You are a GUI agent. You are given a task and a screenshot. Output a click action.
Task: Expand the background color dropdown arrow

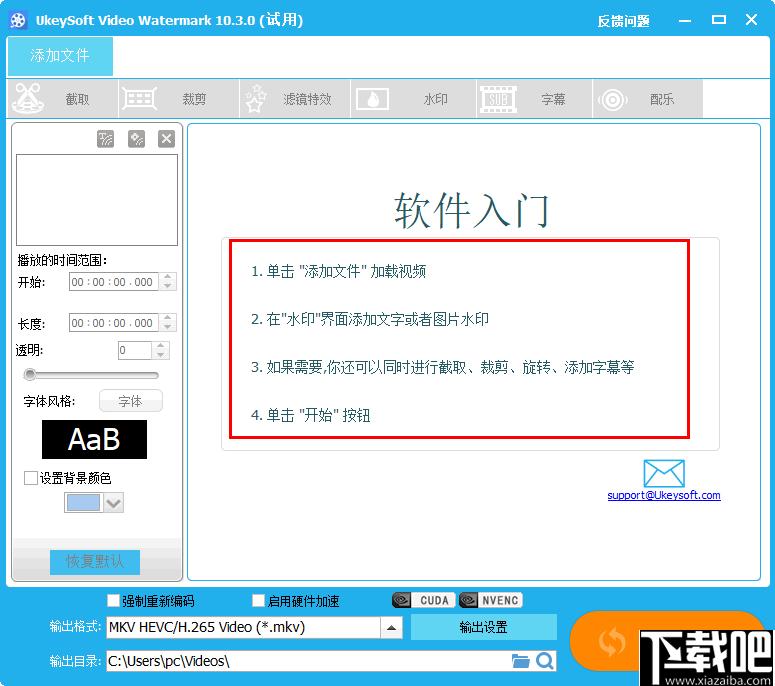[114, 503]
